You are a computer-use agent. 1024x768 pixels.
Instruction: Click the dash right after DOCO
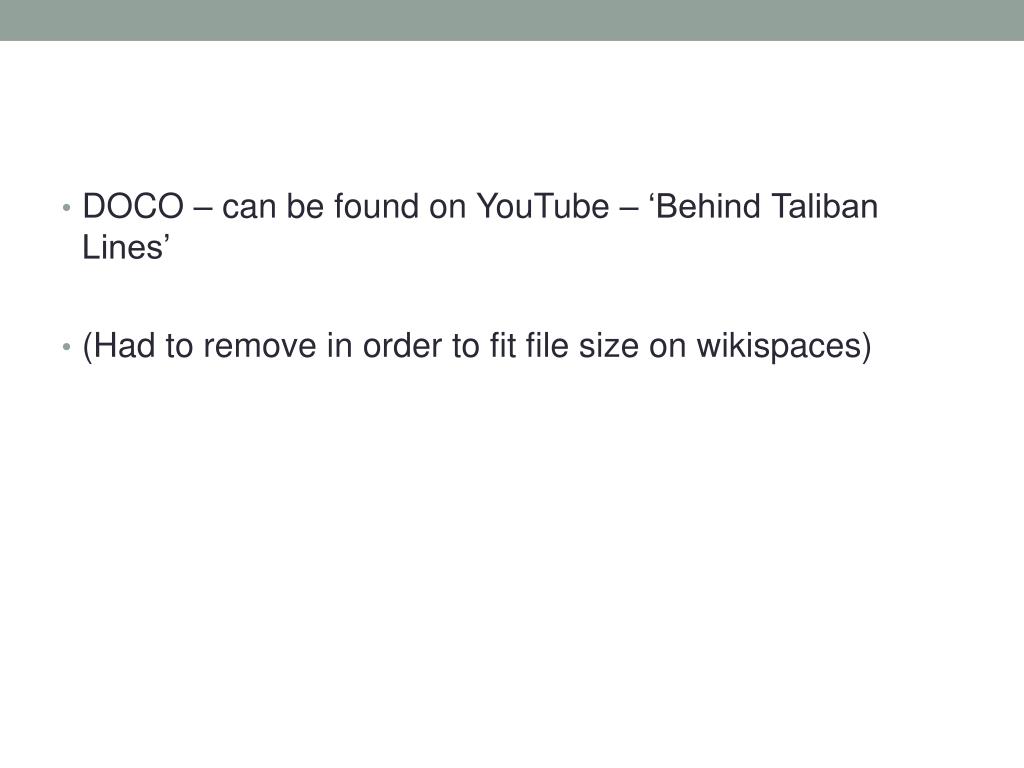coord(202,208)
